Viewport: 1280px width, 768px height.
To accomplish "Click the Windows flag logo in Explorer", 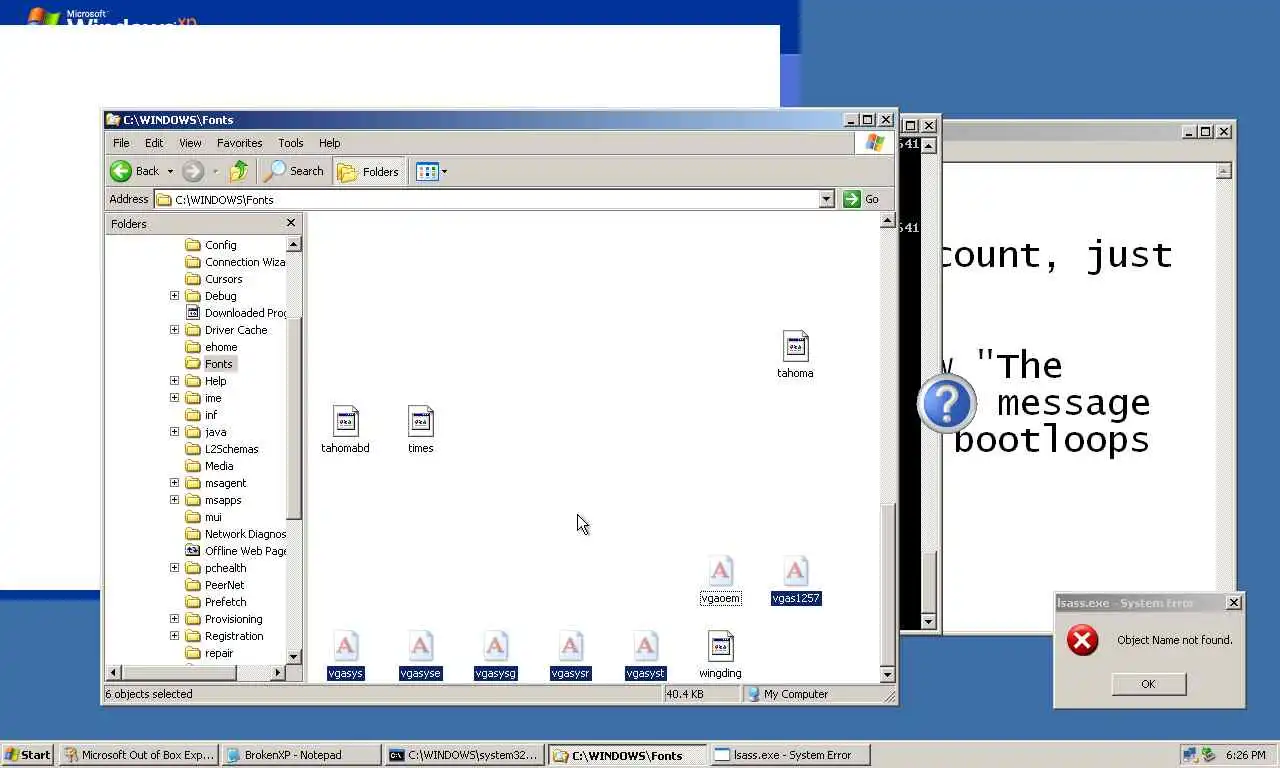I will pos(875,143).
